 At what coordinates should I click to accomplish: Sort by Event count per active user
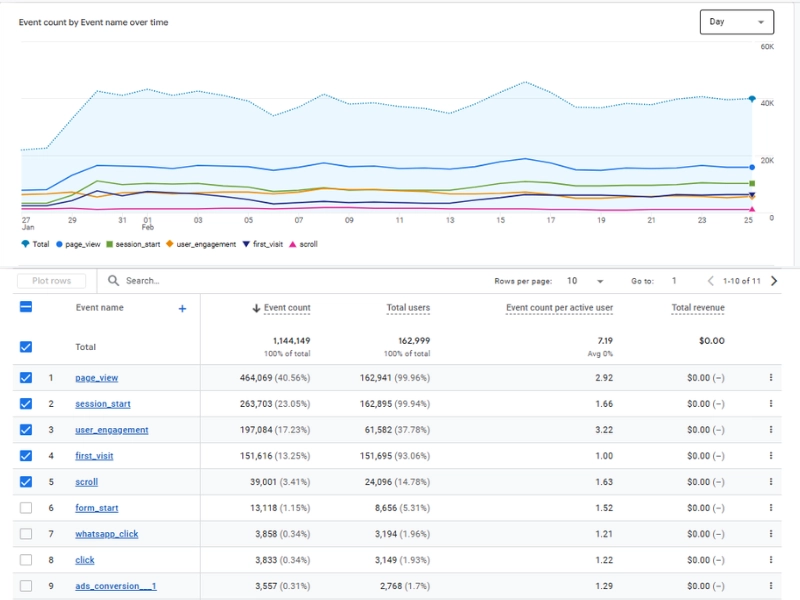pos(559,308)
